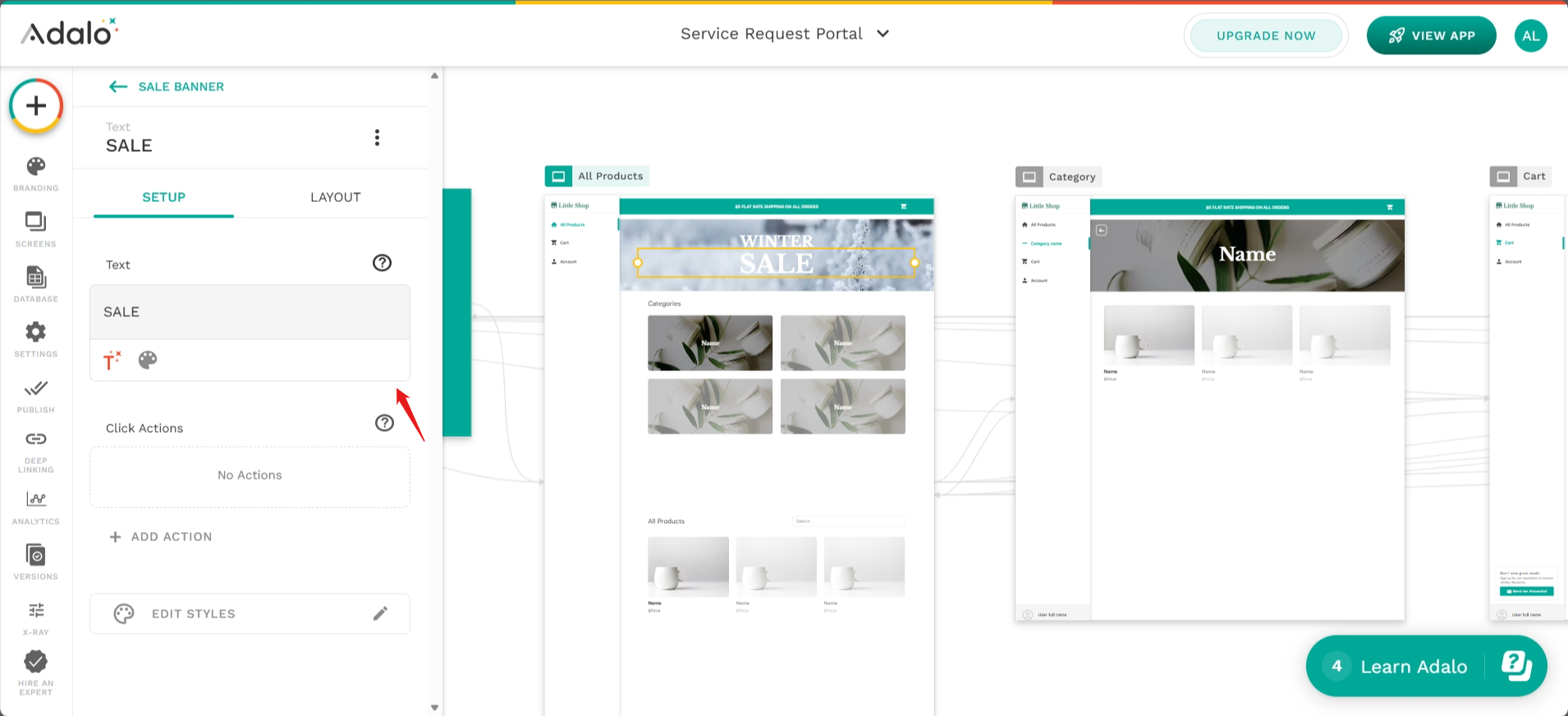1568x716 pixels.
Task: Click the Category screen label
Action: click(x=1072, y=177)
